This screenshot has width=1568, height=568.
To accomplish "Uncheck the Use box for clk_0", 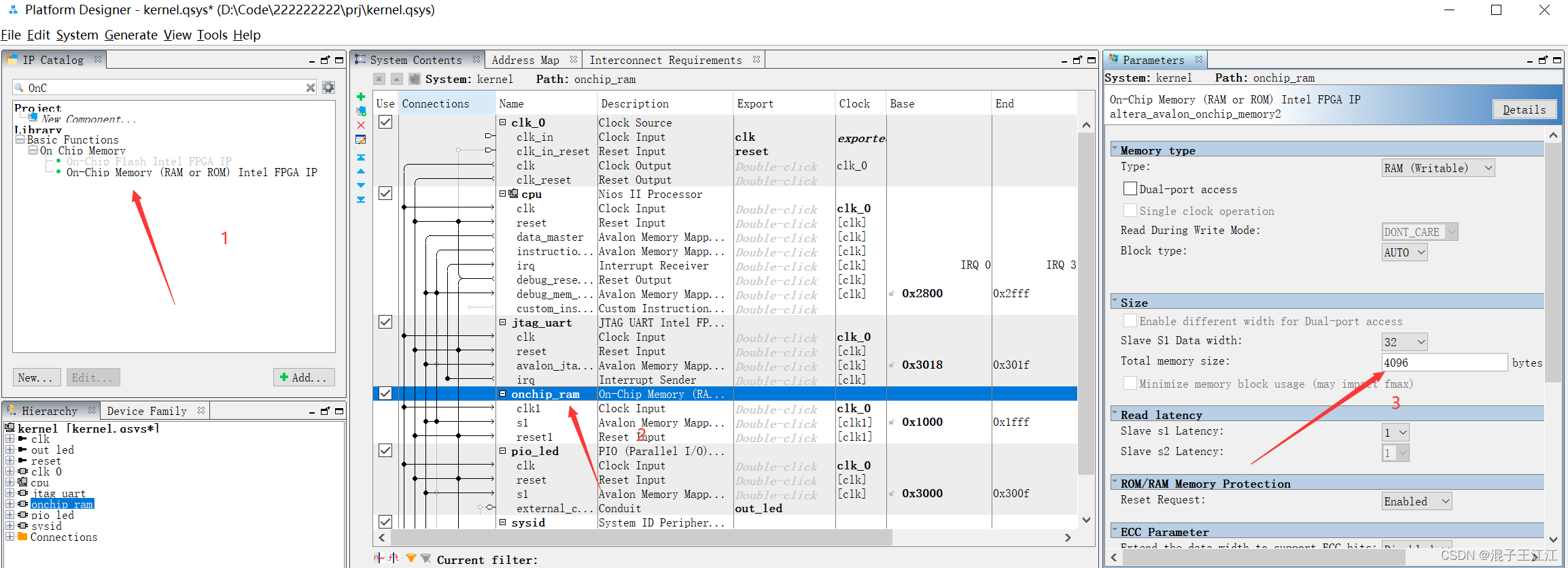I will tap(385, 122).
